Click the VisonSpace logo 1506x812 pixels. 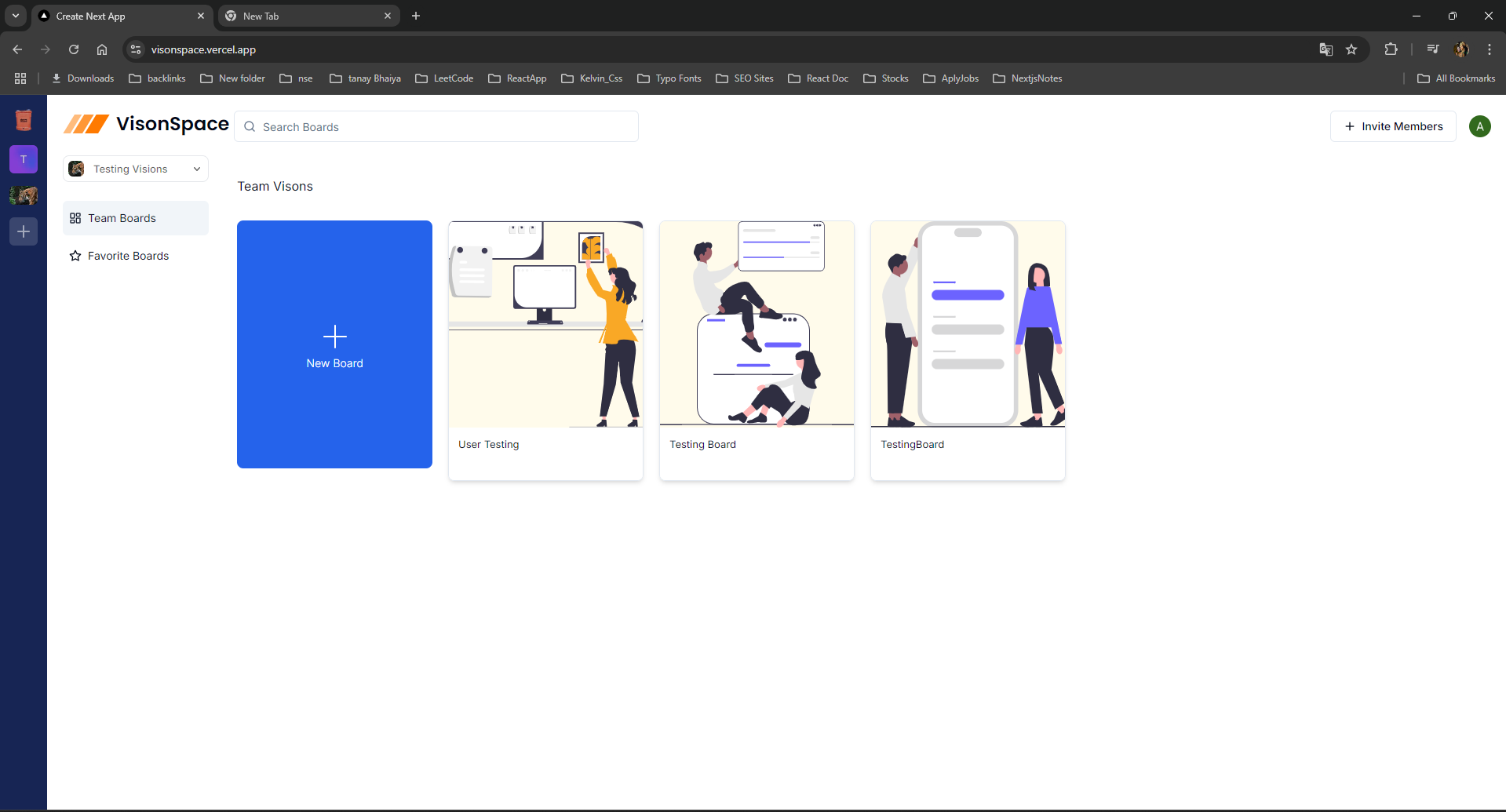click(146, 124)
